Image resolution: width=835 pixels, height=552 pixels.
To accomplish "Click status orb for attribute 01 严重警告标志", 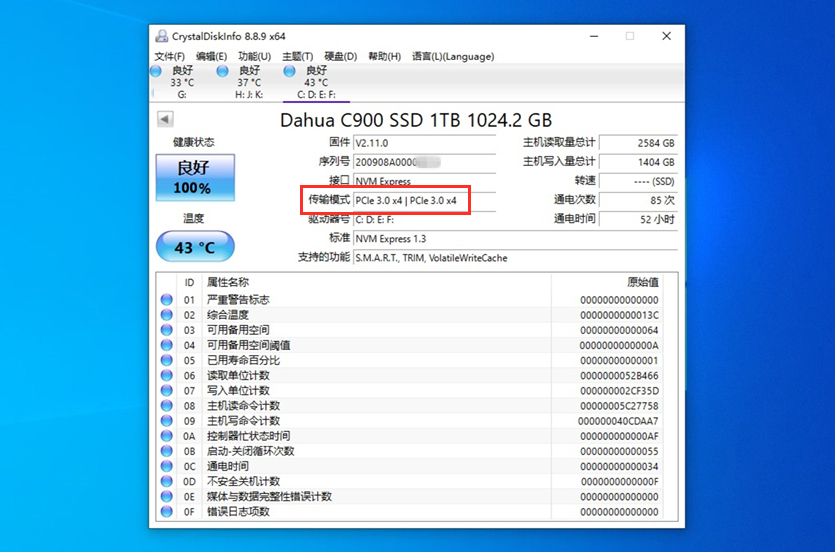I will click(x=166, y=300).
